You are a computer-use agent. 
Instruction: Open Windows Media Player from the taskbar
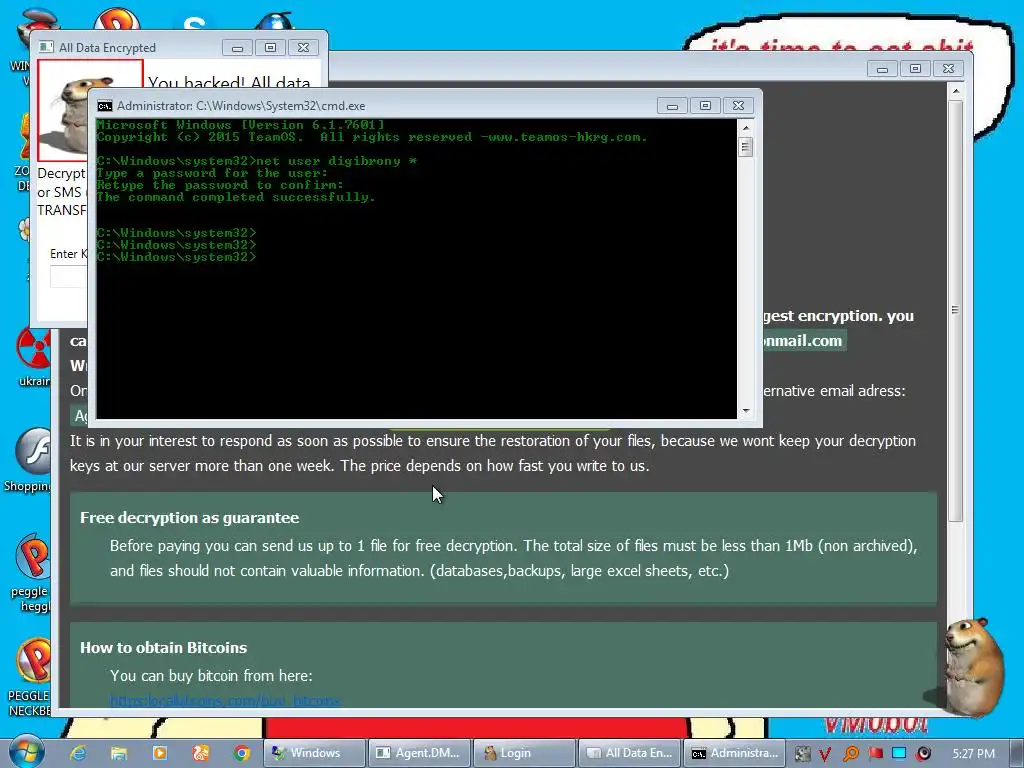(x=159, y=753)
